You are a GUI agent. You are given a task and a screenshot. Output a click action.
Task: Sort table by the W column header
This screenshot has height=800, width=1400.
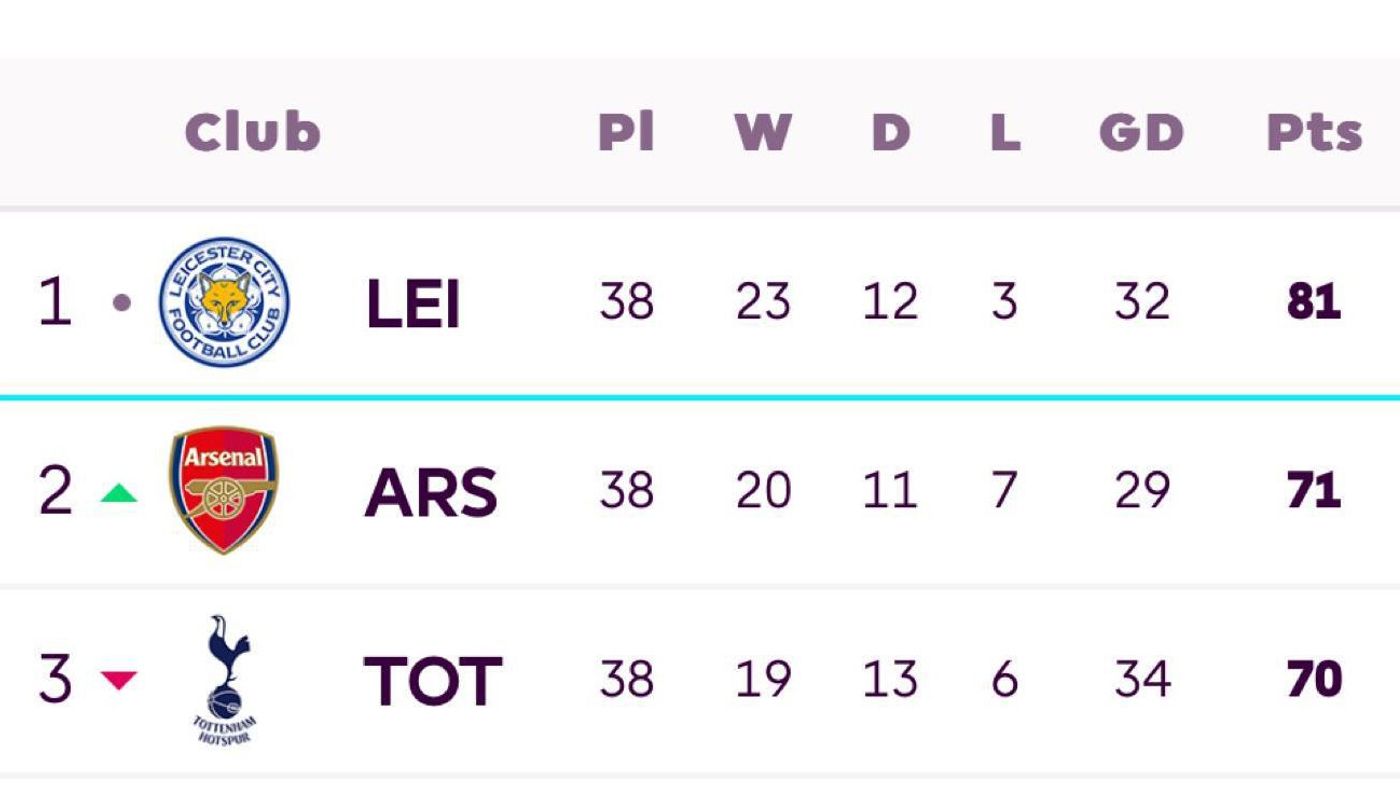(x=763, y=132)
